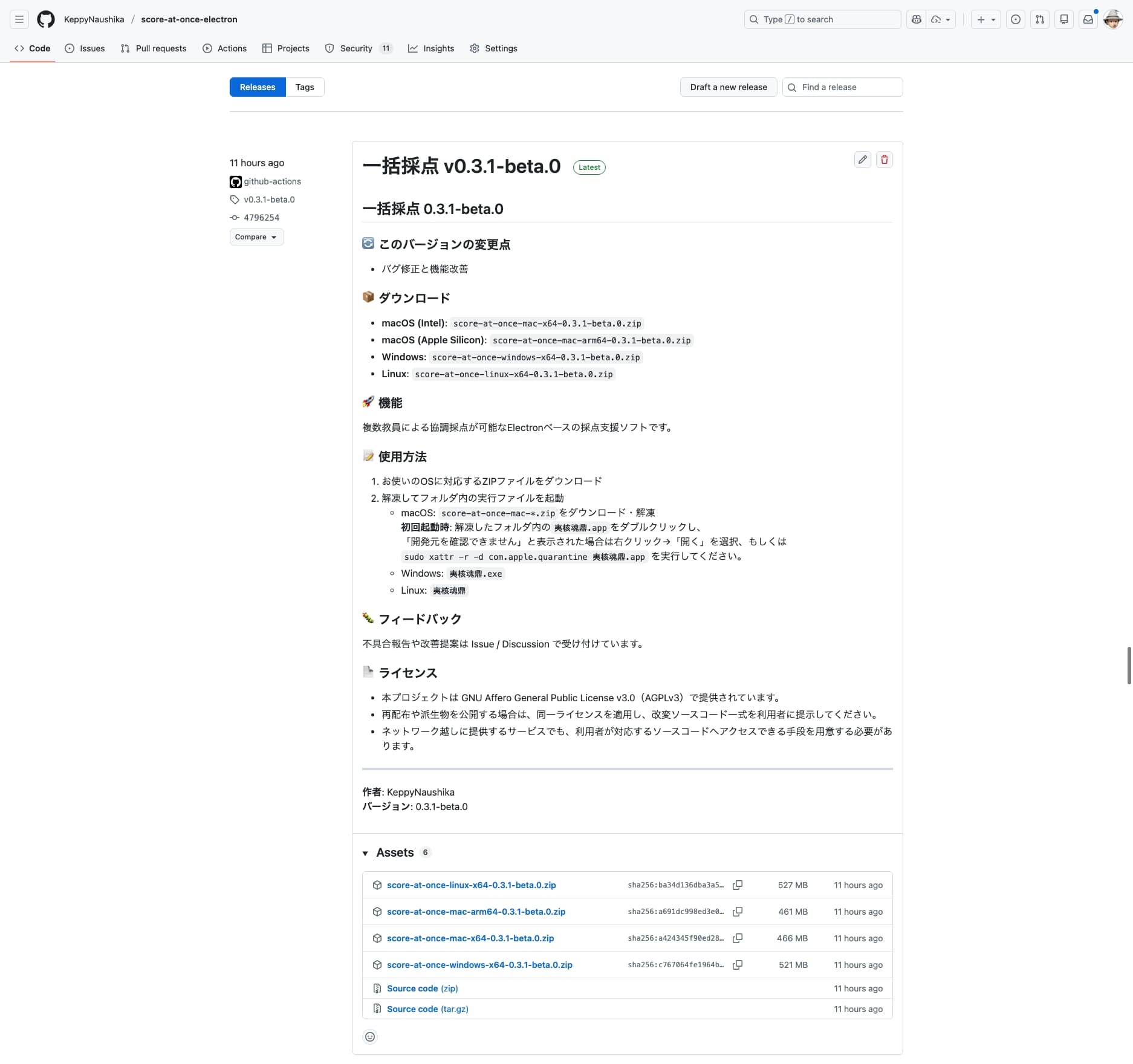Copy the sha256 of the linux zip asset
1133x1064 pixels.
(x=738, y=884)
